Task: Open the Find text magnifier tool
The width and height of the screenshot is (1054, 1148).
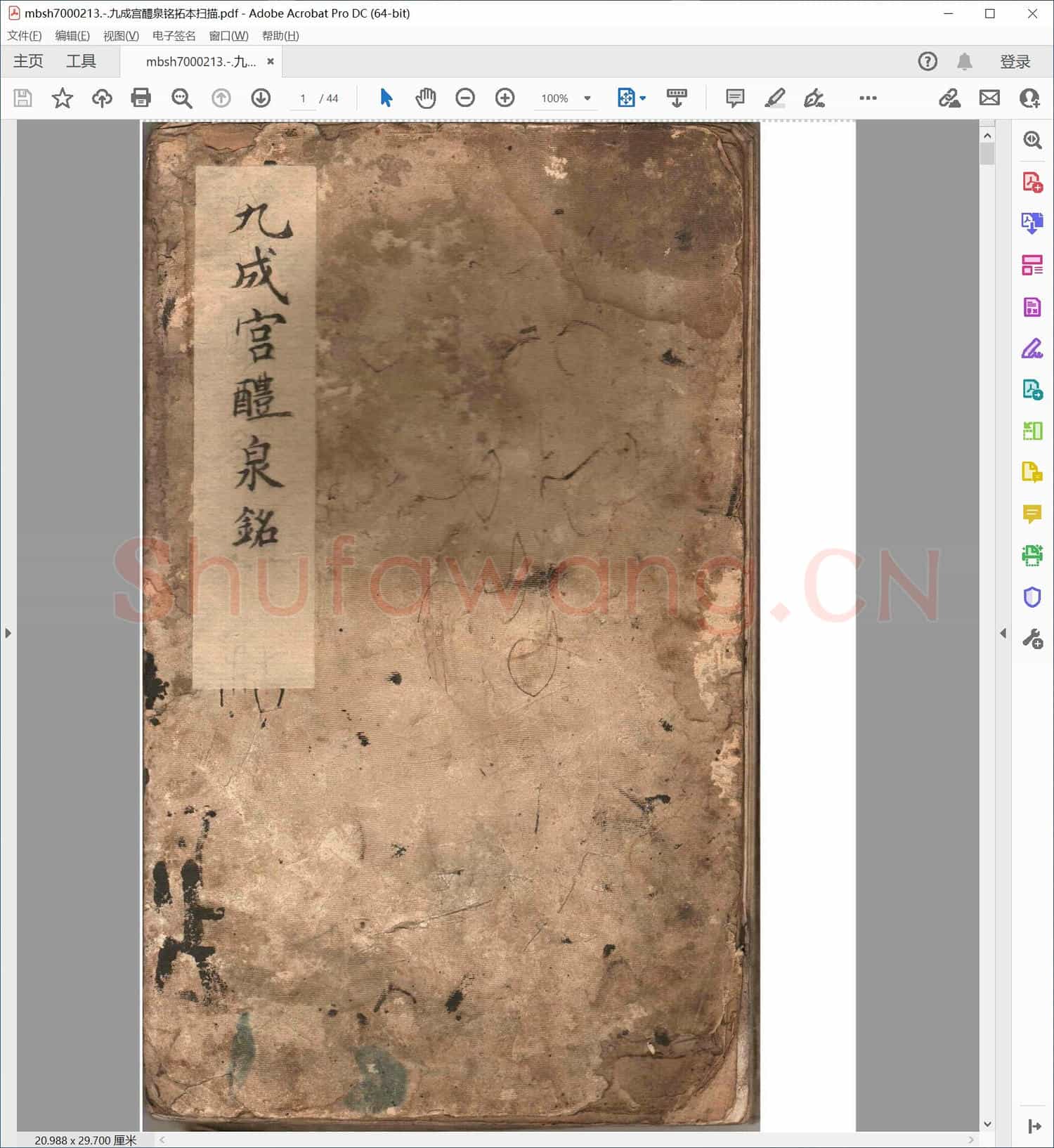Action: (181, 98)
